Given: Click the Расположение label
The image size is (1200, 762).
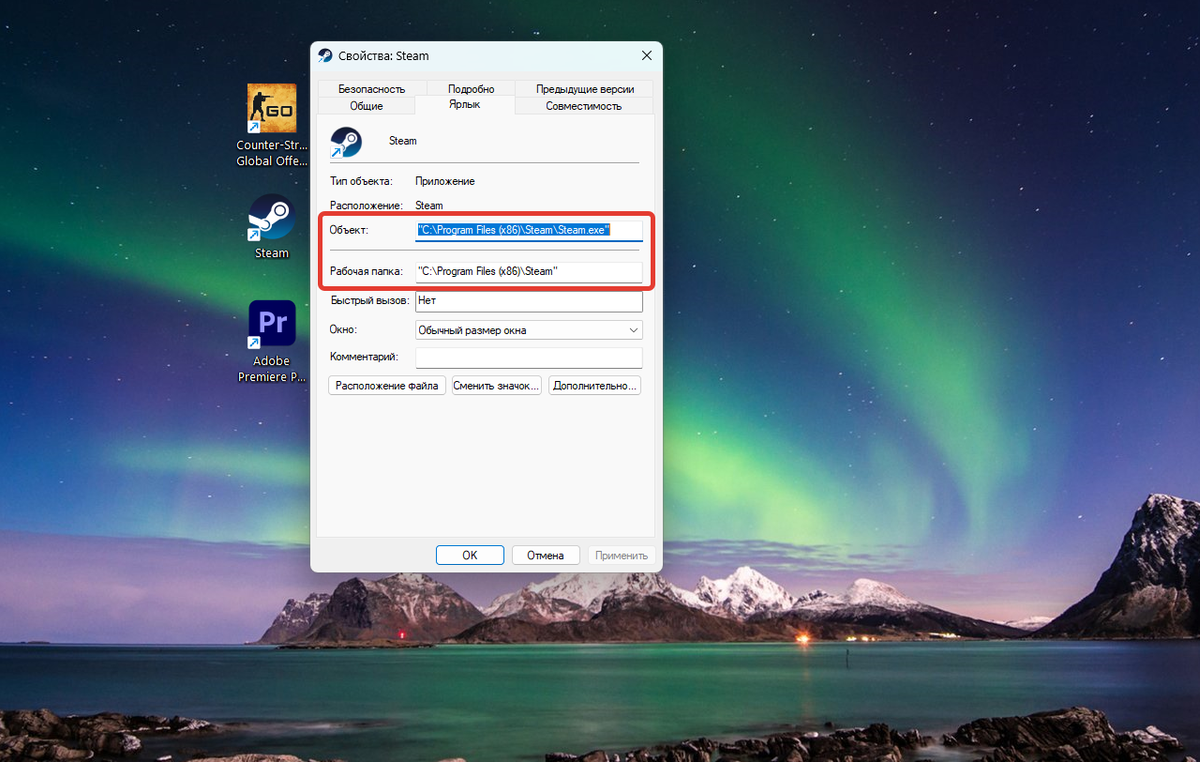Looking at the screenshot, I should point(366,205).
